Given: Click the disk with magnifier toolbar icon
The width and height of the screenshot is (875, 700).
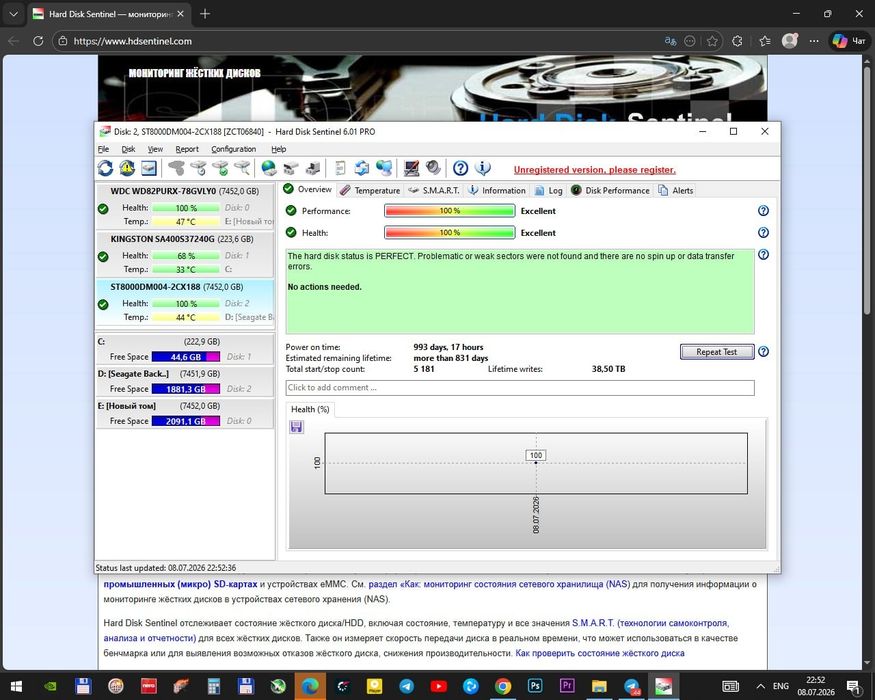Looking at the screenshot, I should pos(242,168).
